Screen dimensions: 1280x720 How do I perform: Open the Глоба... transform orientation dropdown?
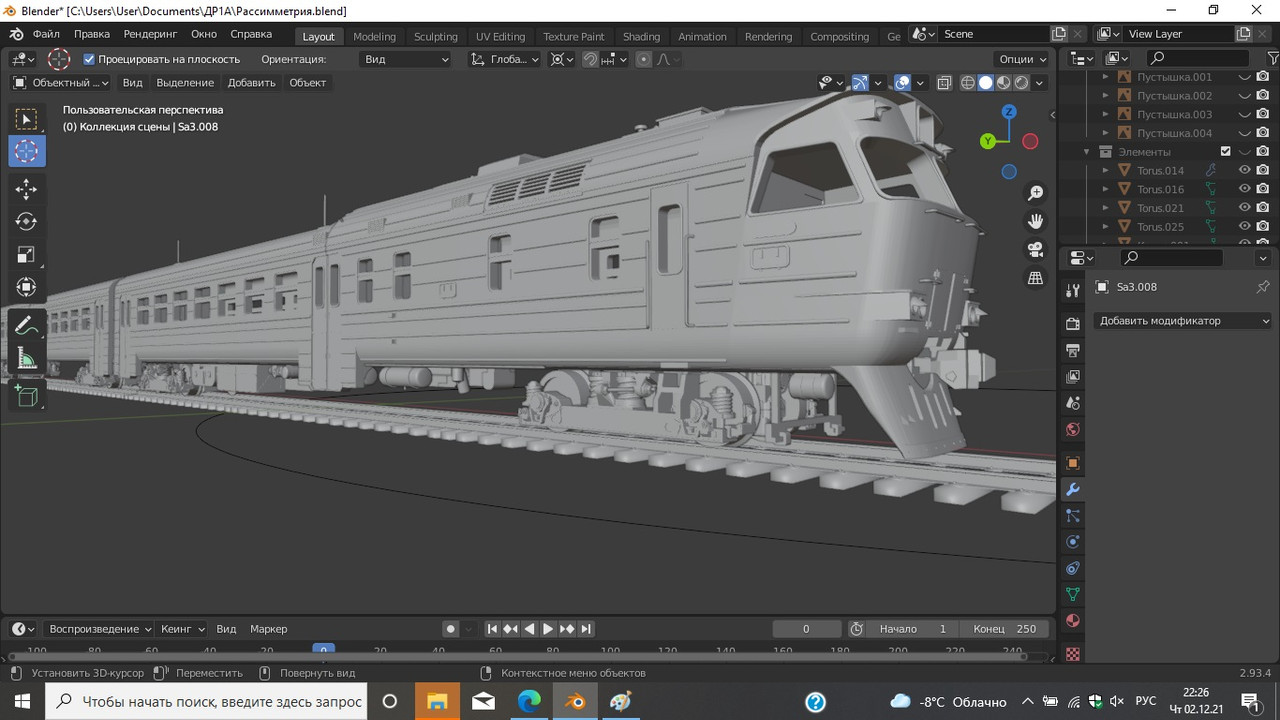pyautogui.click(x=505, y=59)
